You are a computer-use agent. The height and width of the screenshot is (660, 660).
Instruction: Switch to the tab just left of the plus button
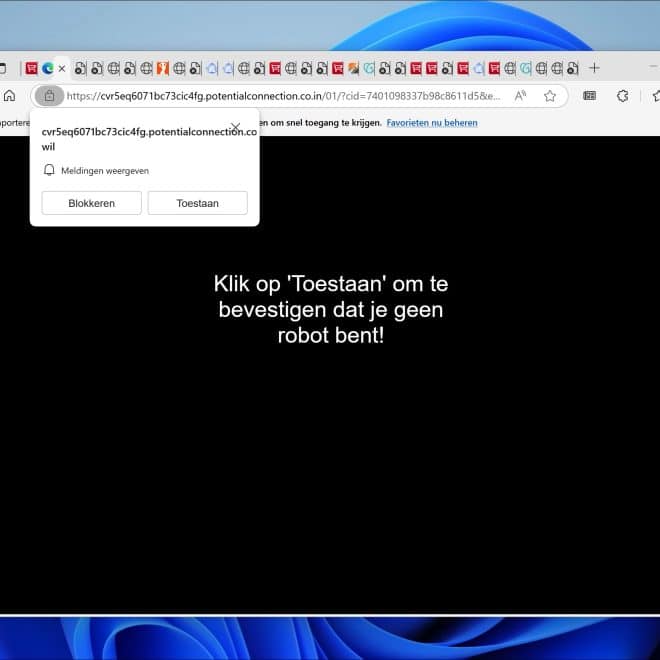(x=572, y=68)
